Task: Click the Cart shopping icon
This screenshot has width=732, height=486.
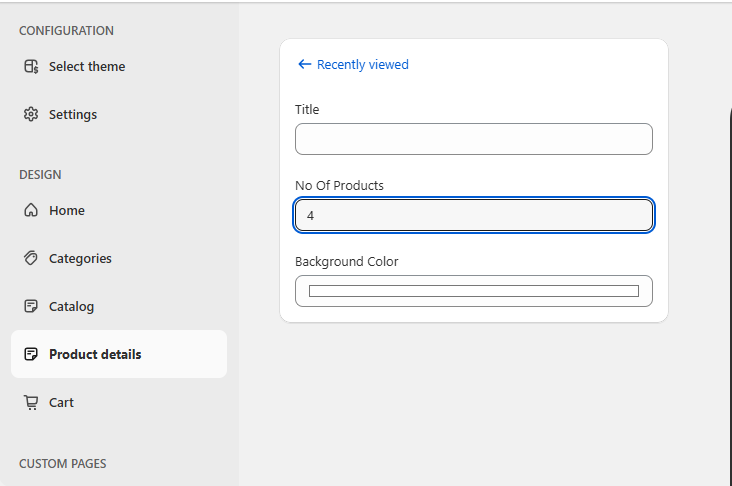Action: pyautogui.click(x=31, y=402)
